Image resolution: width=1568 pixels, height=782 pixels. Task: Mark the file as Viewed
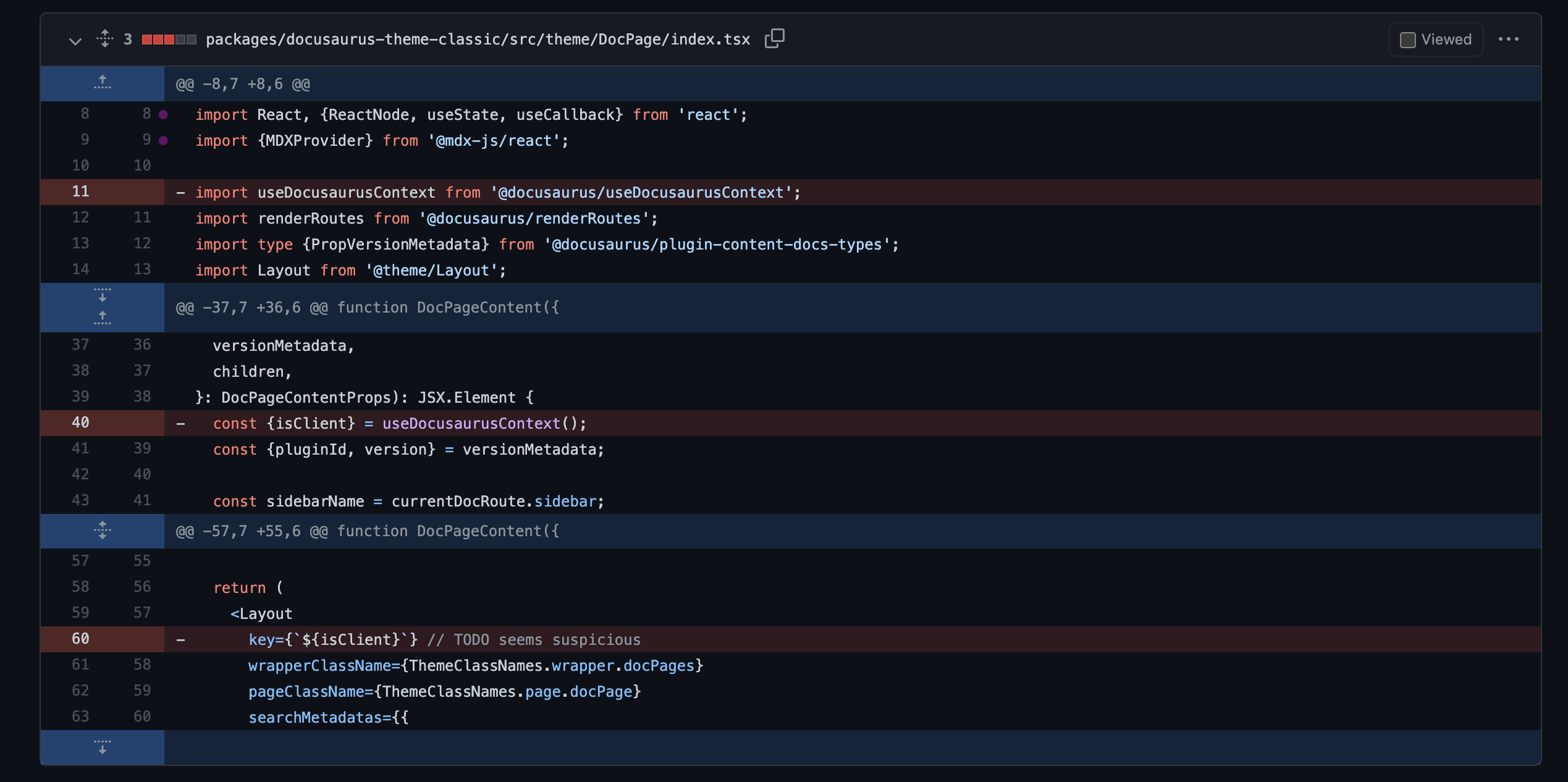(x=1408, y=39)
